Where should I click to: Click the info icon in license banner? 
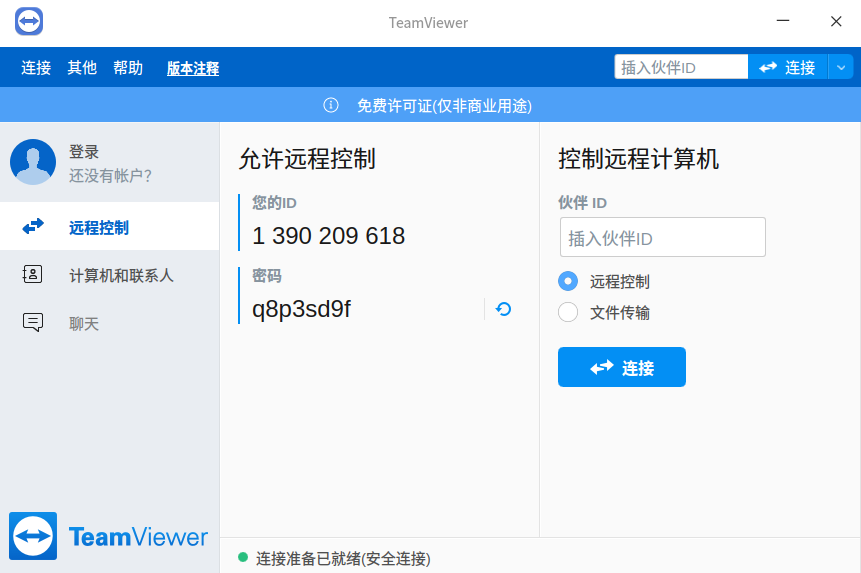coord(331,105)
